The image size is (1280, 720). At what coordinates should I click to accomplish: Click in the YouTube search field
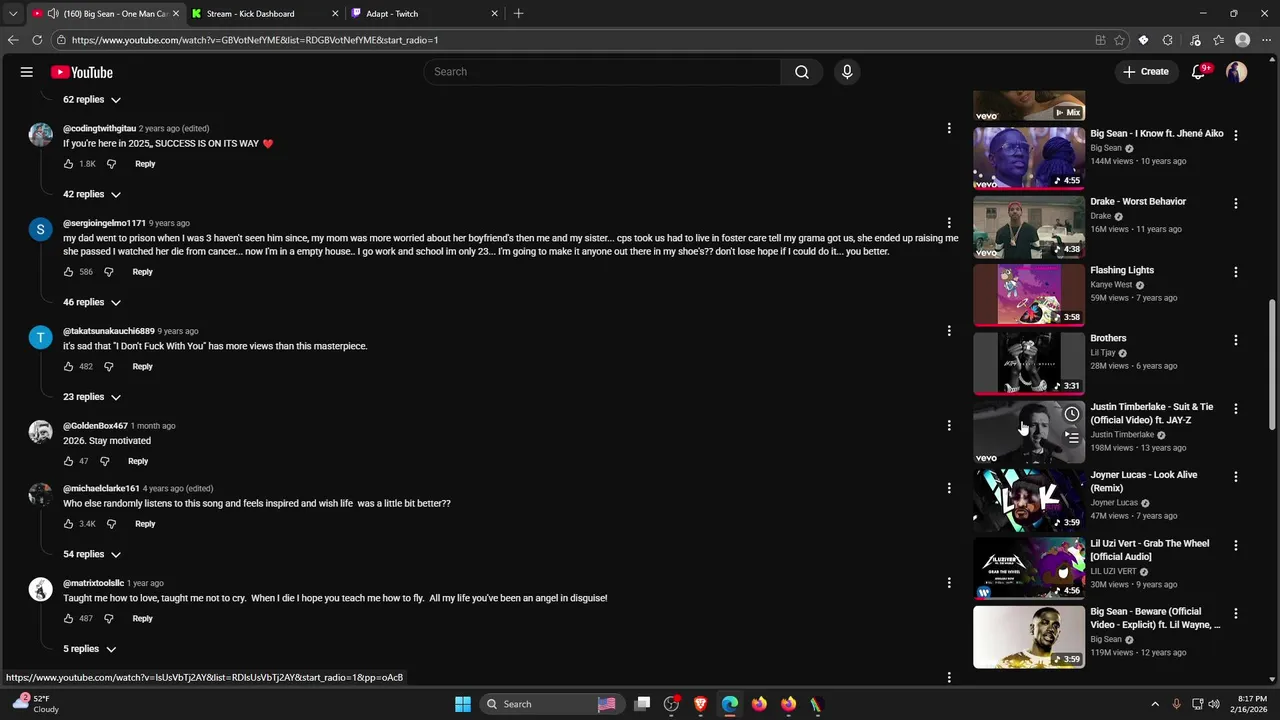[603, 72]
